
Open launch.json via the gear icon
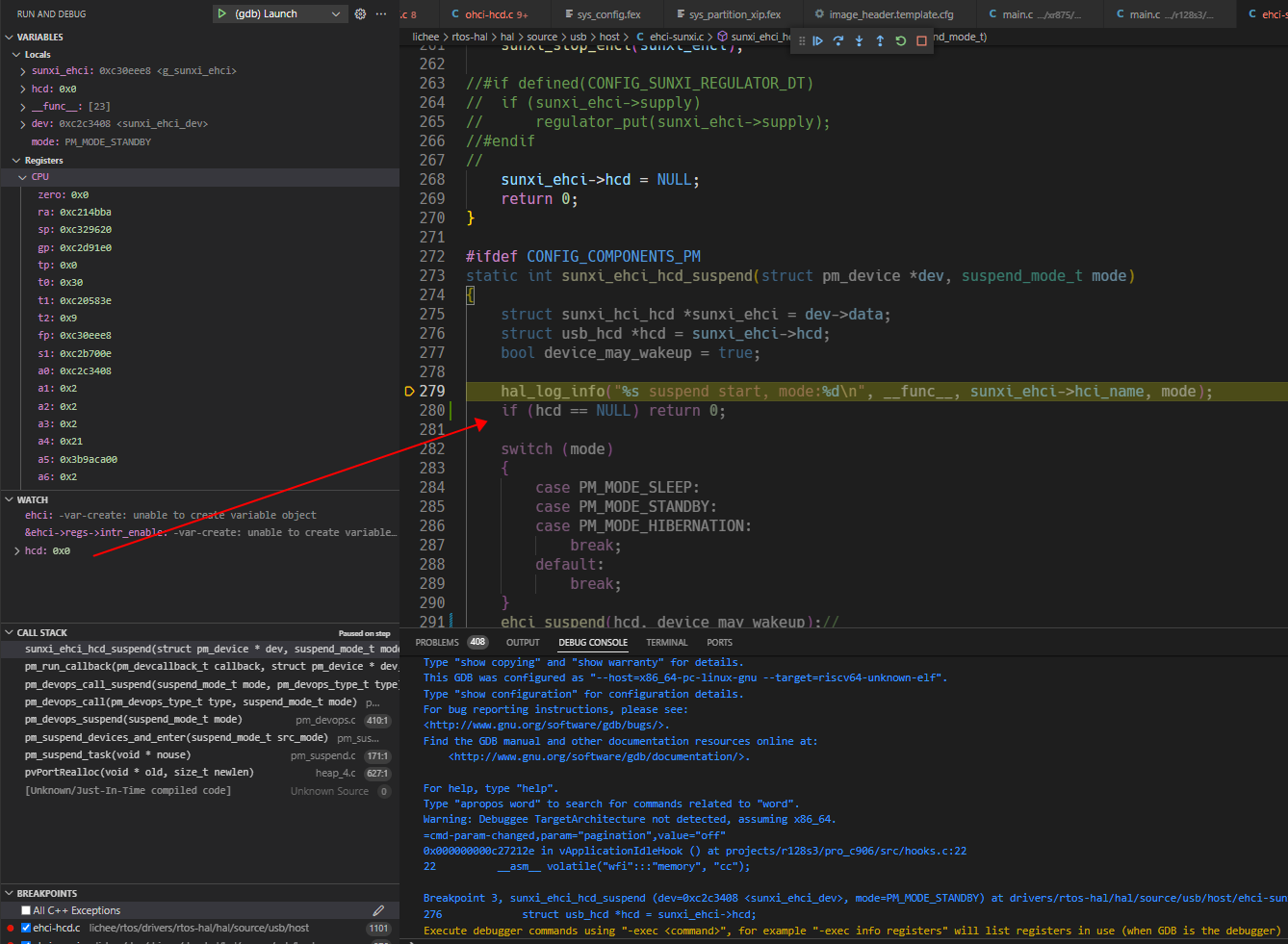click(360, 14)
